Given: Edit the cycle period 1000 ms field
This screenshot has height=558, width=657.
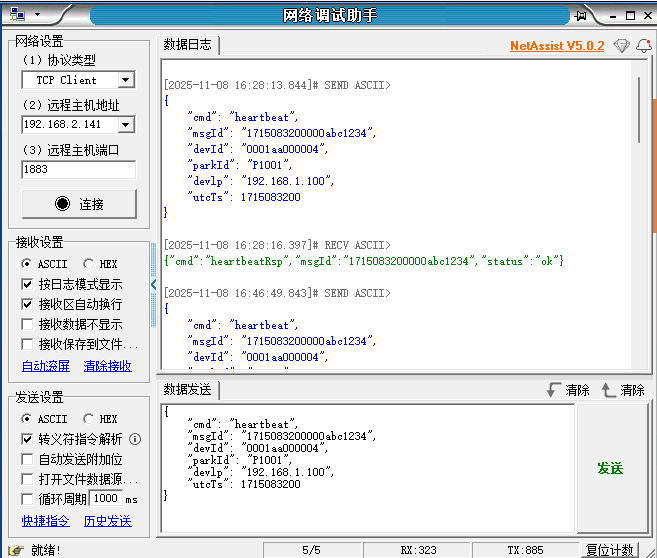Looking at the screenshot, I should point(106,499).
